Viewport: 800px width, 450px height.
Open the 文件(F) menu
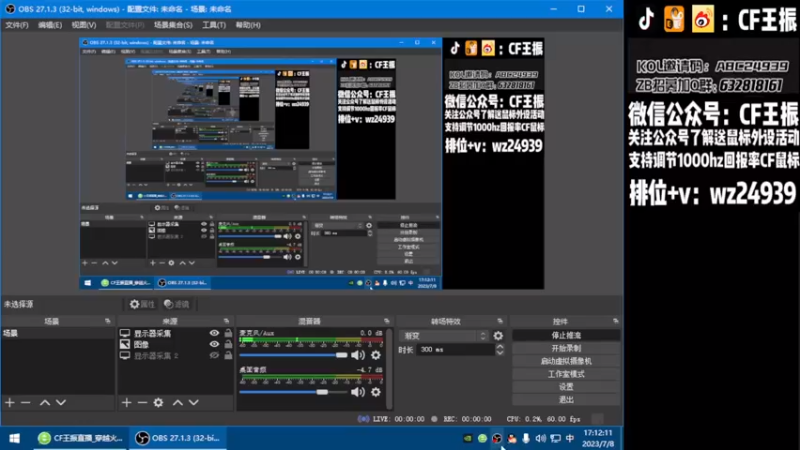17,25
